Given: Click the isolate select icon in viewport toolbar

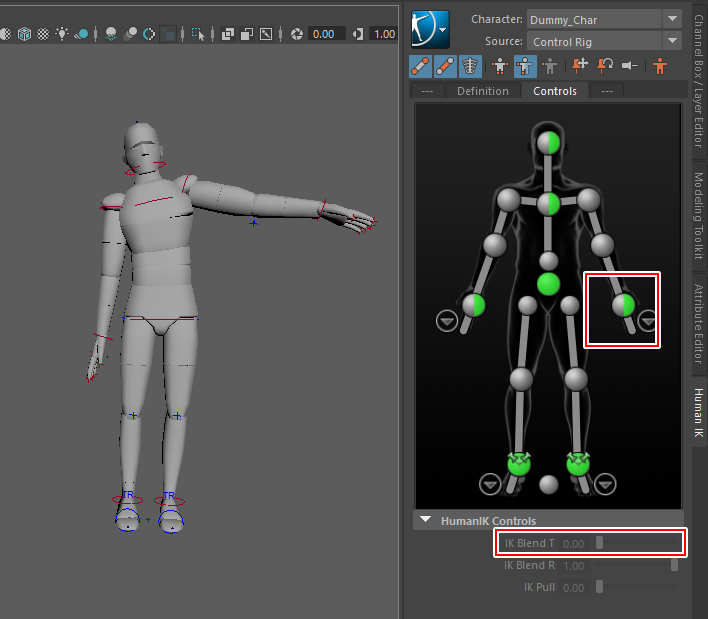Looking at the screenshot, I should tap(198, 33).
